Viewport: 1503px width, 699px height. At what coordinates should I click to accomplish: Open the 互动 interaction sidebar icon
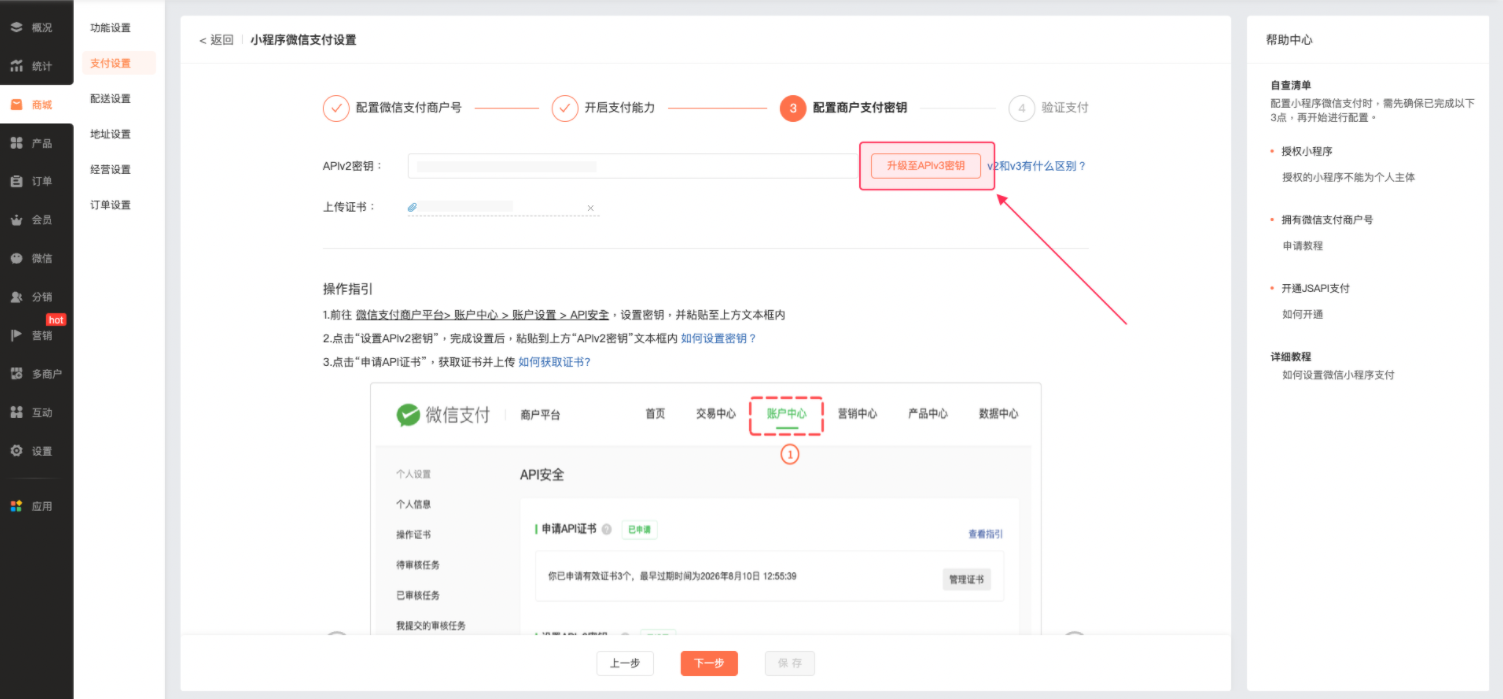(x=16, y=412)
